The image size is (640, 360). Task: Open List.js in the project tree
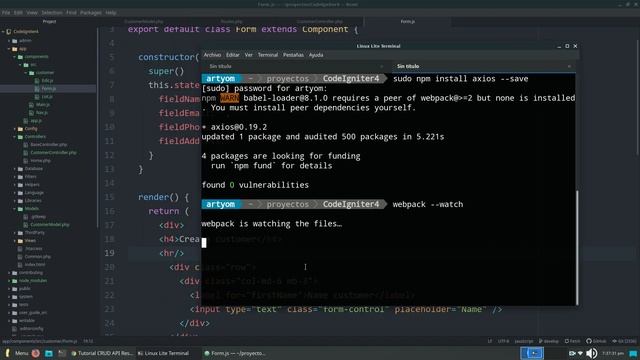click(x=47, y=97)
